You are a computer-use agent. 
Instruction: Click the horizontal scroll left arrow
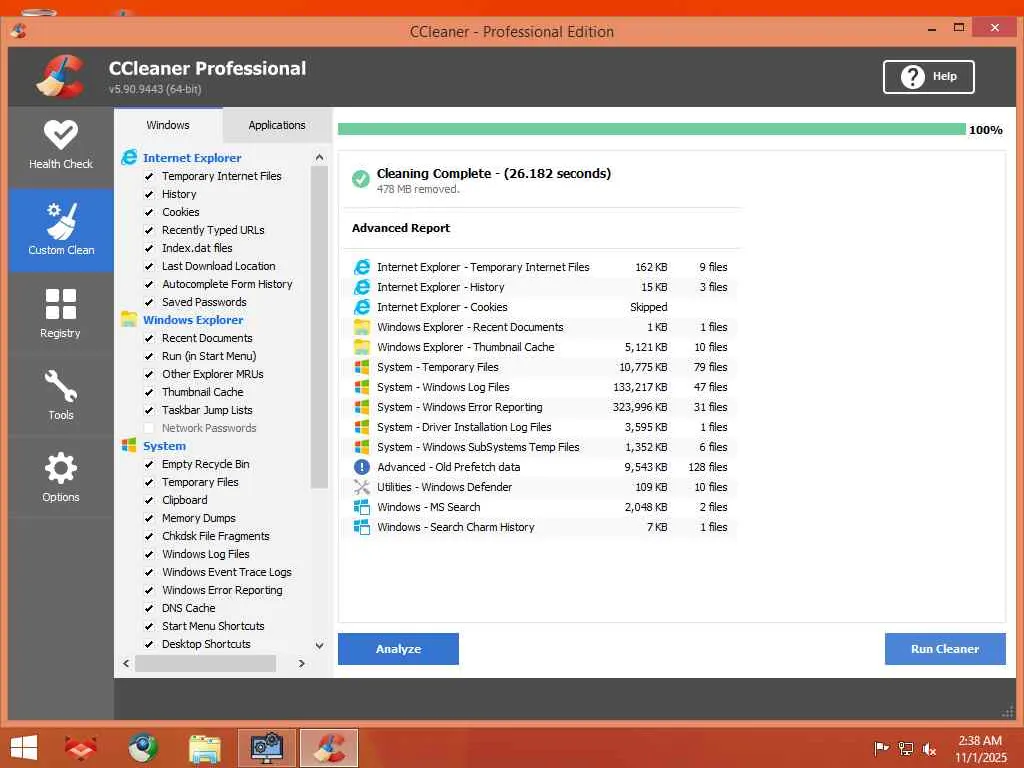click(x=126, y=664)
